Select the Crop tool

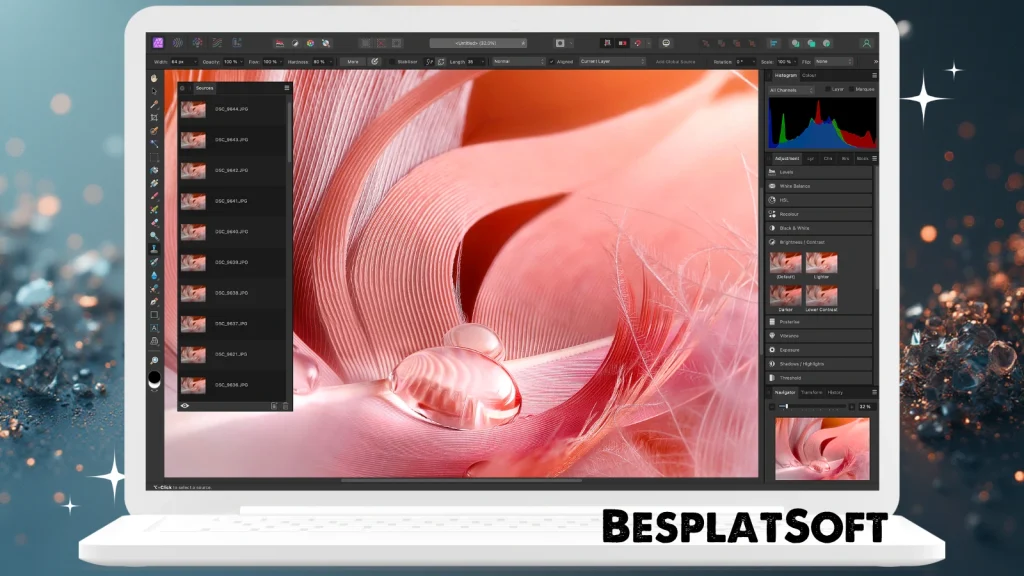point(155,115)
